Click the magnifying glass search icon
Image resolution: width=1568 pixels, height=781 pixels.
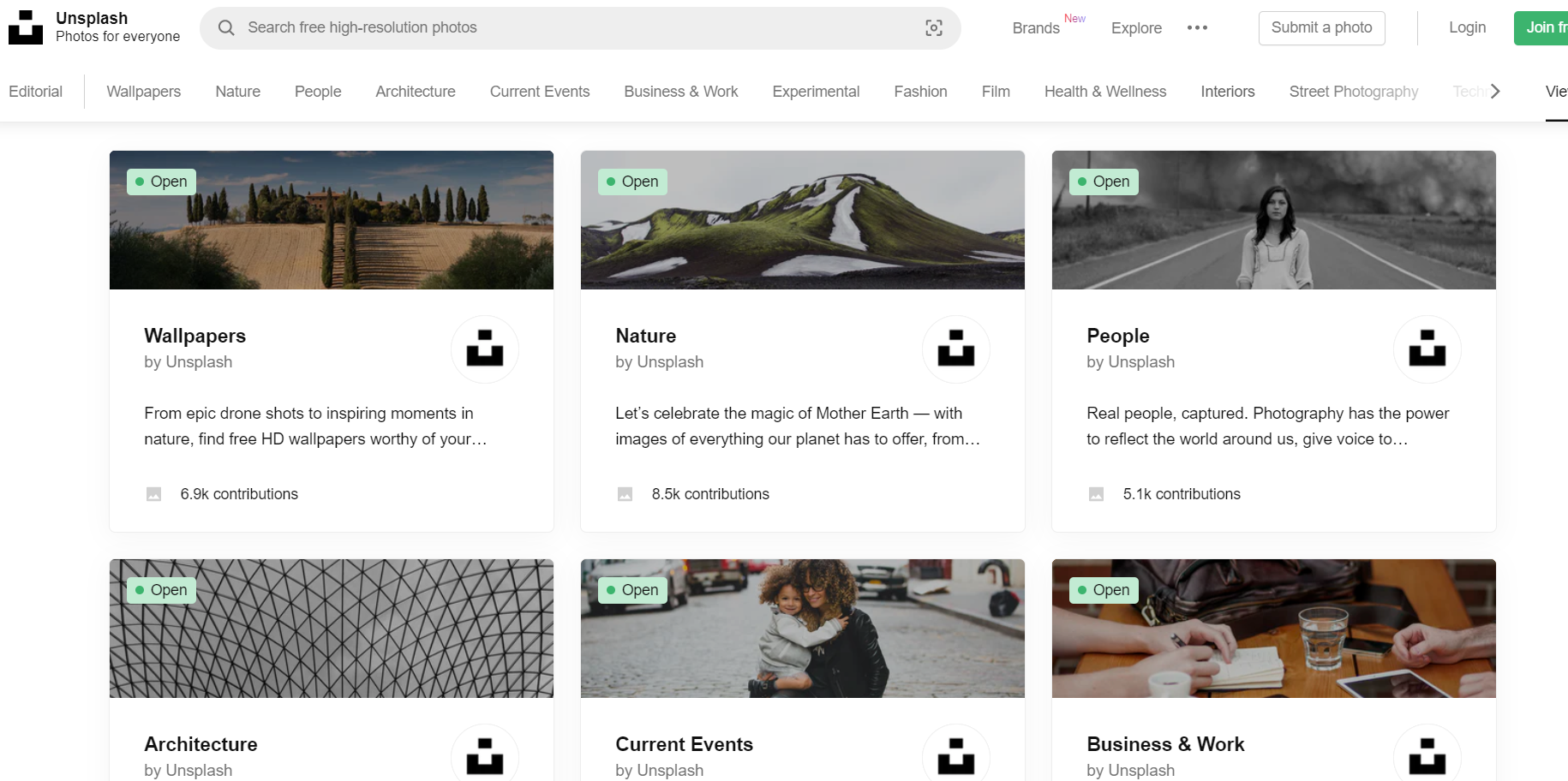[x=226, y=28]
